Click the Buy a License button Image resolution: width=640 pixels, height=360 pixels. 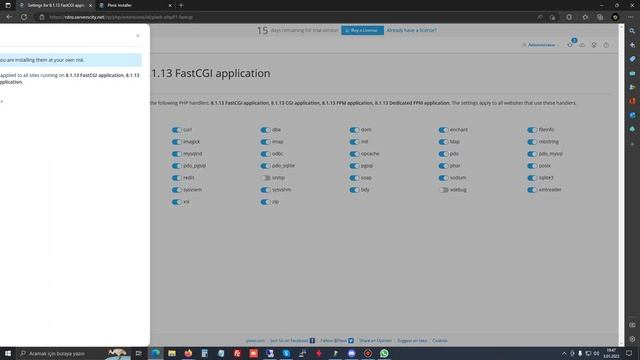point(362,30)
